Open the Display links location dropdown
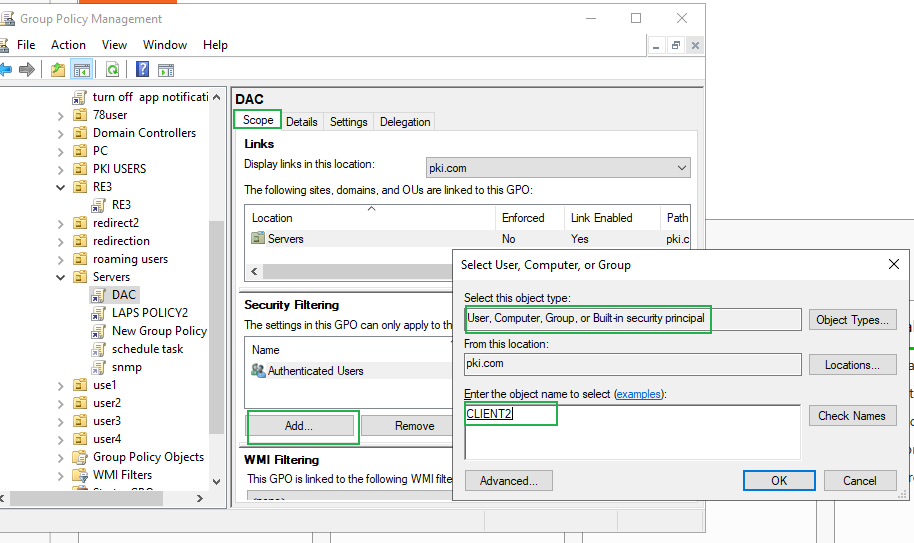Viewport: 914px width, 543px height. coord(681,168)
